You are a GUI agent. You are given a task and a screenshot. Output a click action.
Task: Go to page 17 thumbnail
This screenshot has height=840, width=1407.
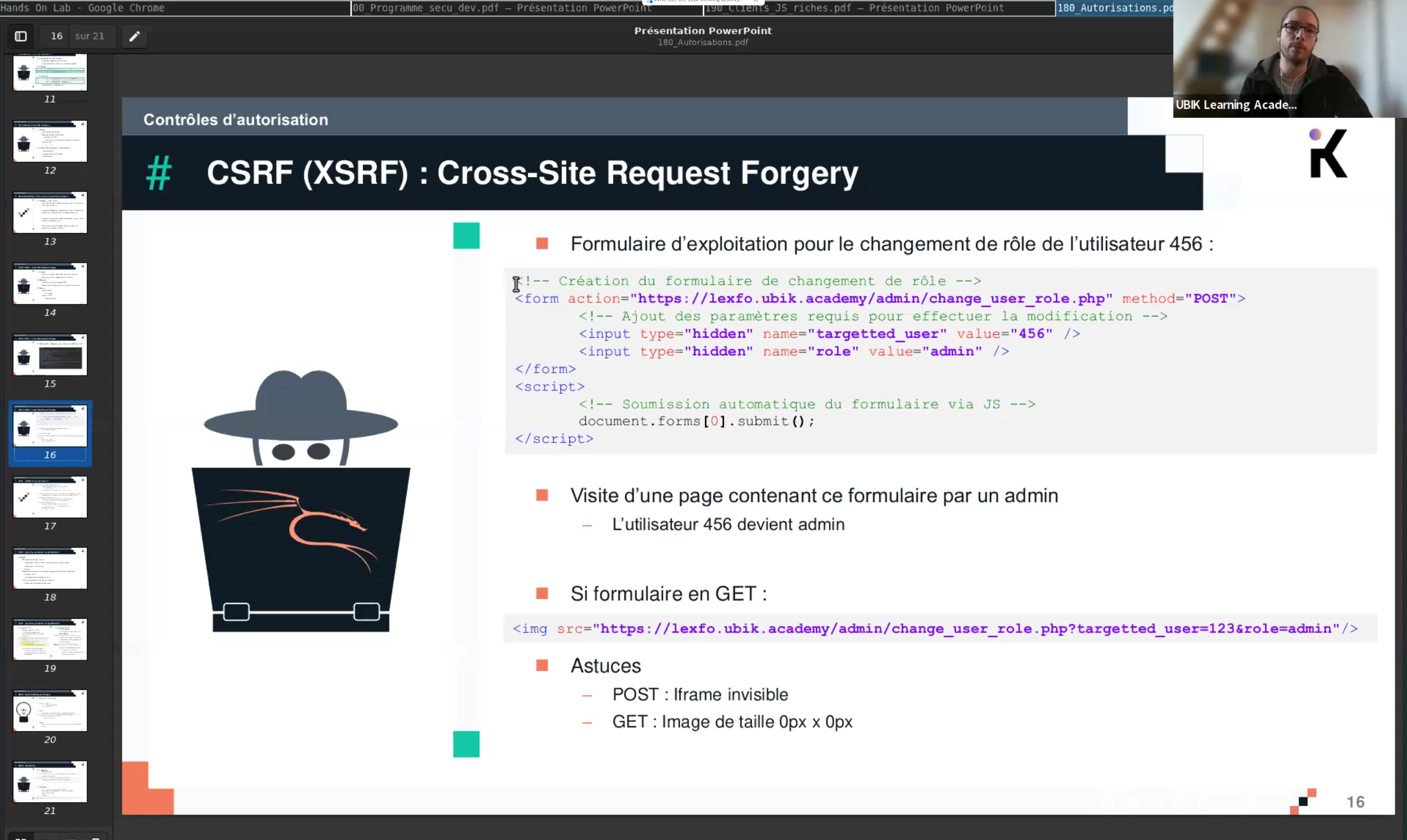[x=50, y=497]
